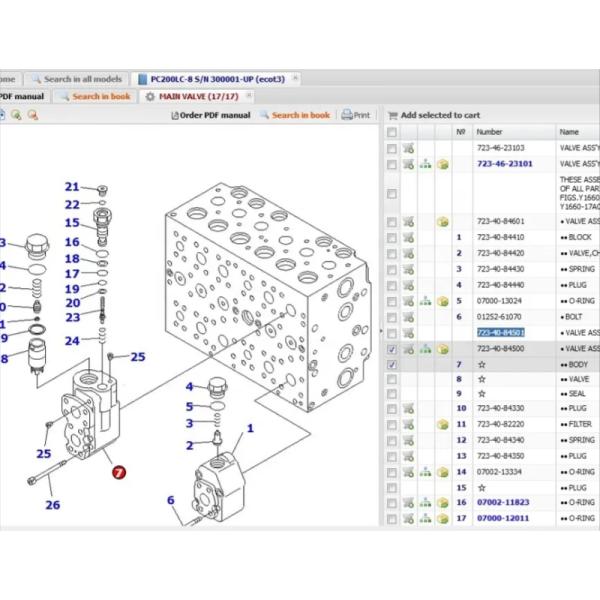Click the red callout 7 on diagram
The image size is (600, 600).
tap(119, 472)
